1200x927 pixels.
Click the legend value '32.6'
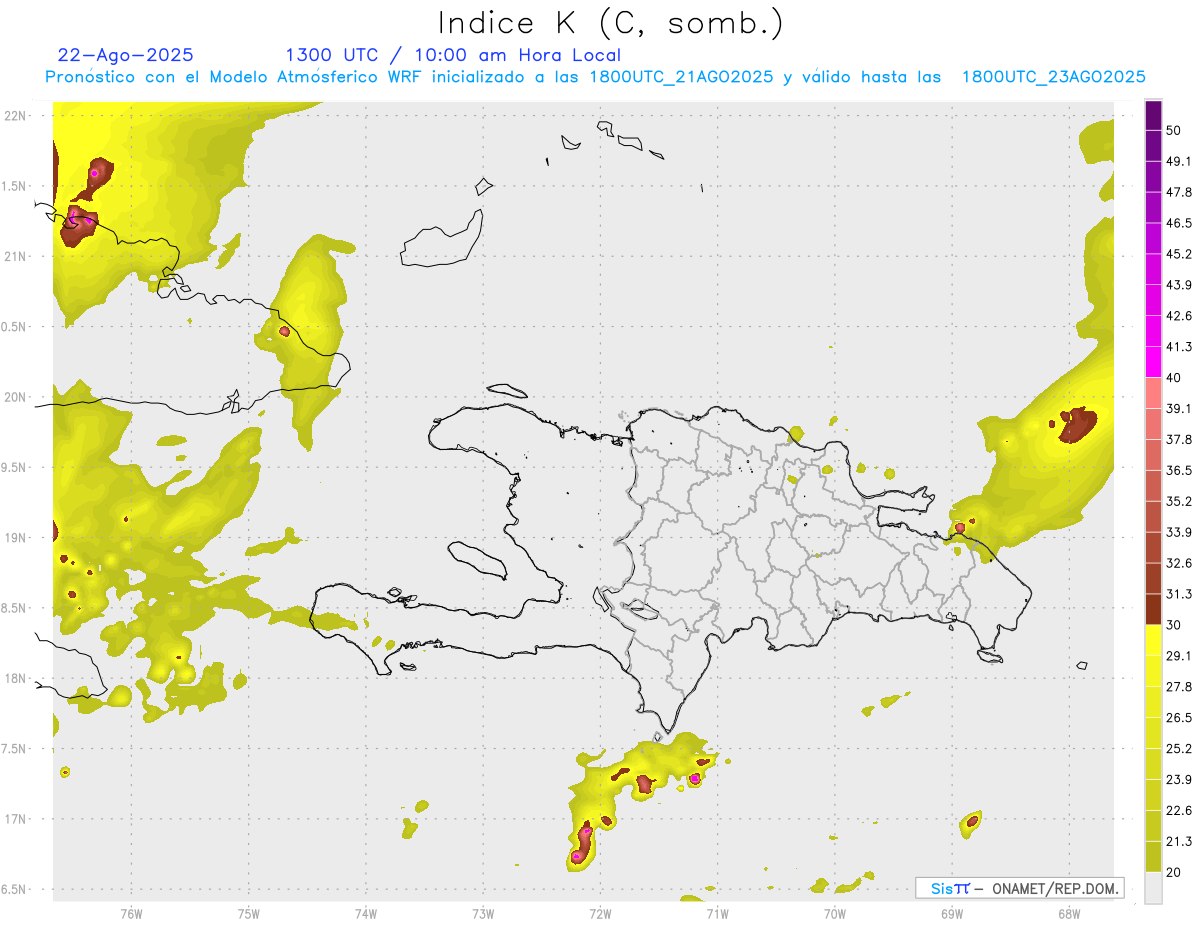pyautogui.click(x=1179, y=563)
